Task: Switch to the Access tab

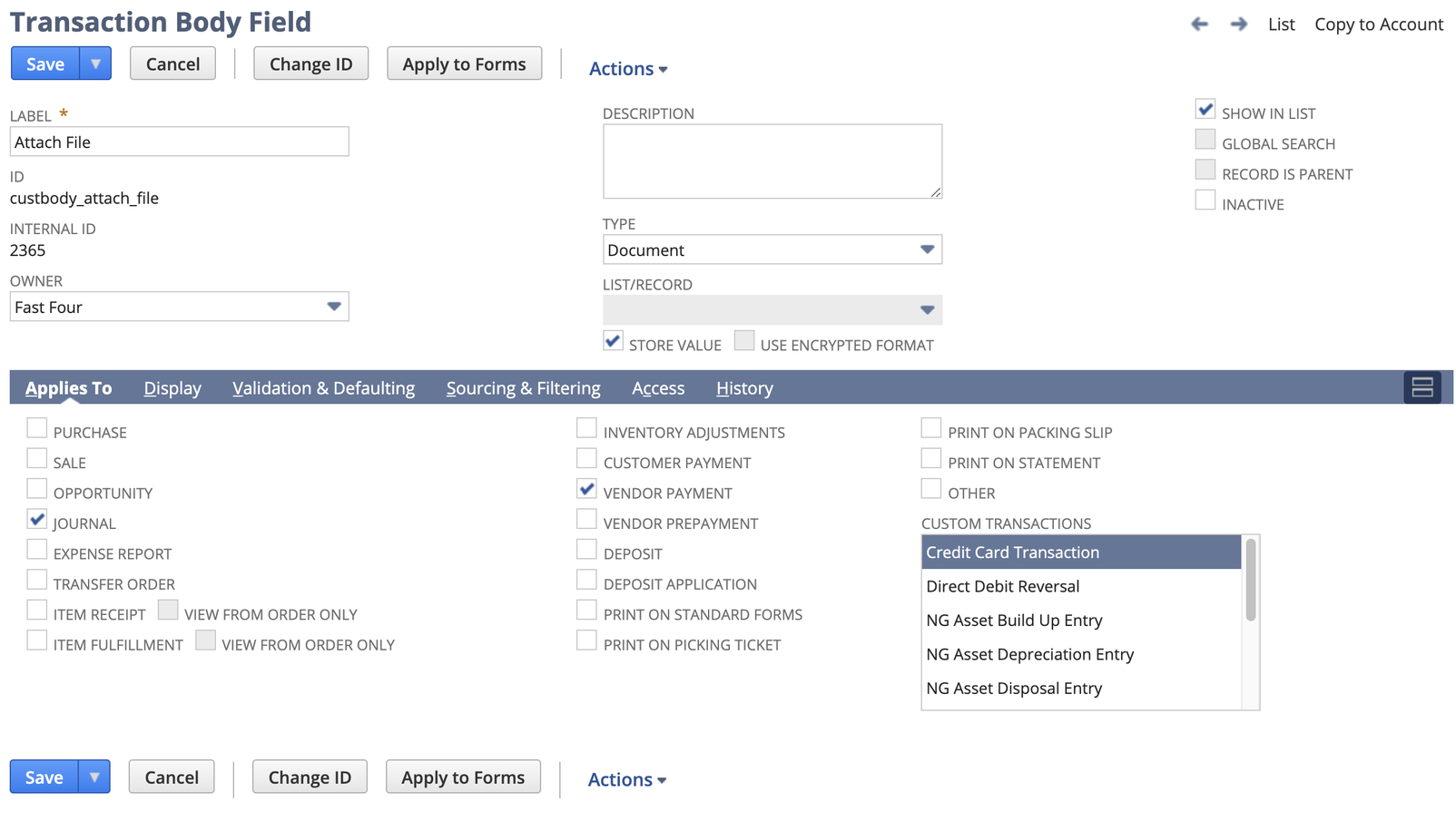Action: 658,388
